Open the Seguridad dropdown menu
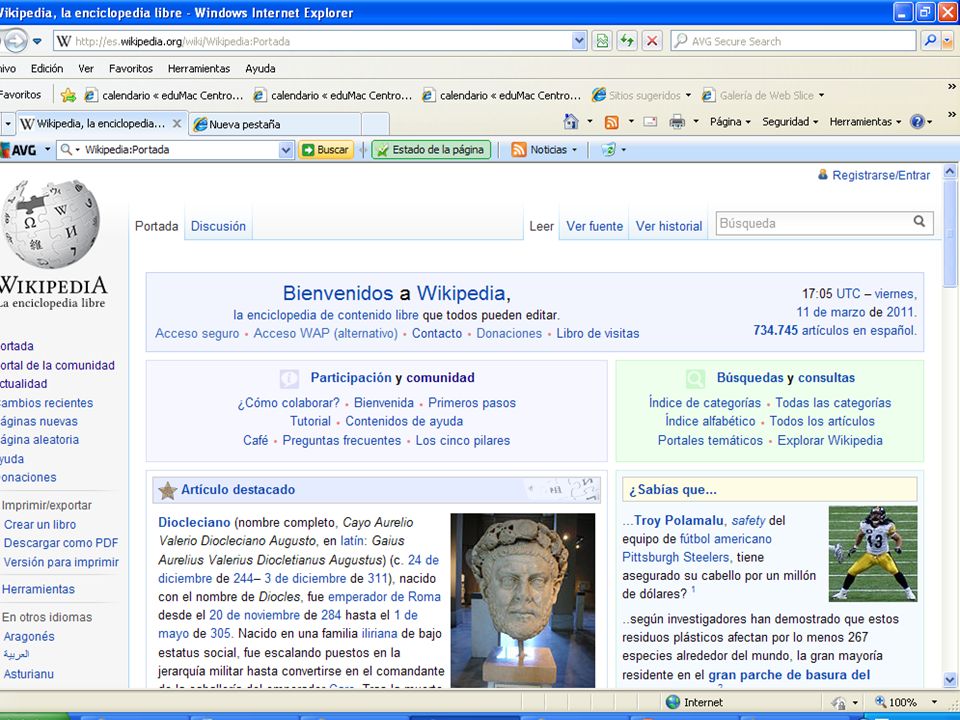 click(x=790, y=122)
